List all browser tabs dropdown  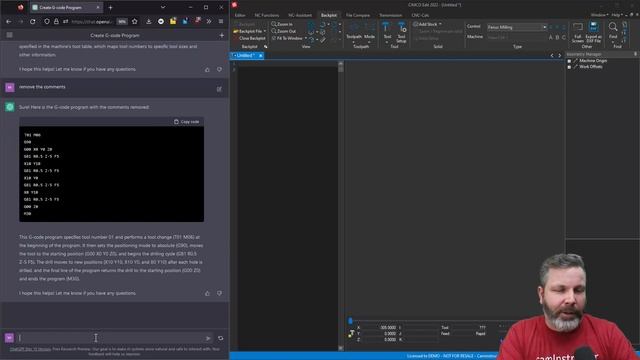[163, 7]
